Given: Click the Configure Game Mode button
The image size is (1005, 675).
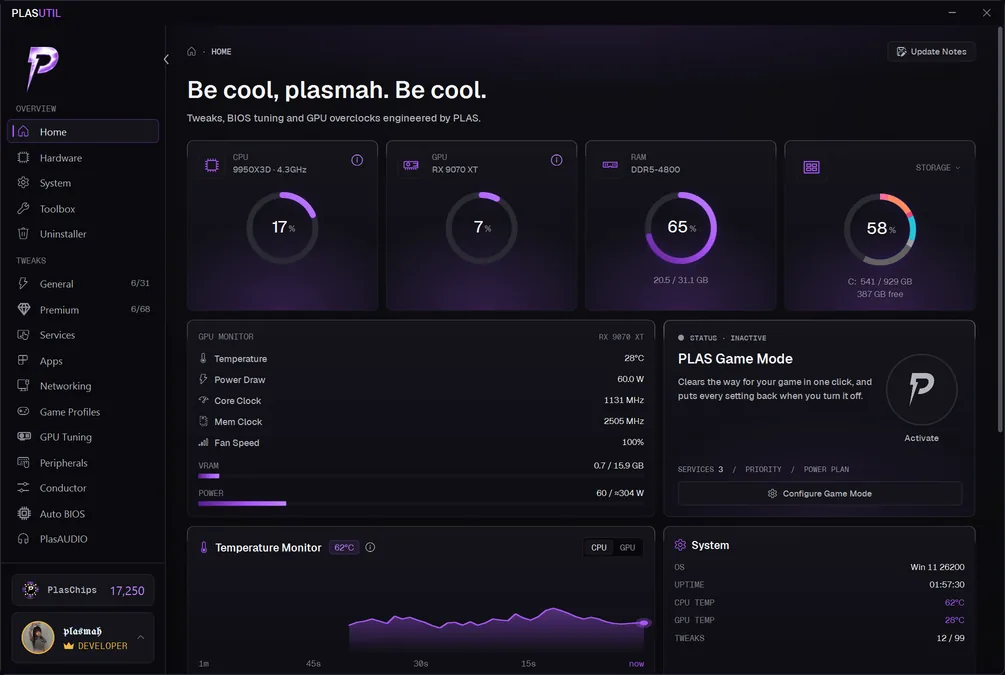Looking at the screenshot, I should 820,494.
